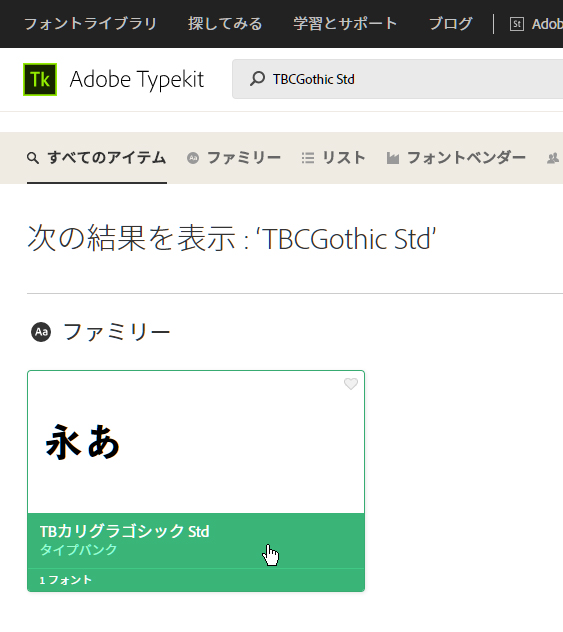
Task: Click the factory icon beside フォントベンダー
Action: [x=393, y=158]
